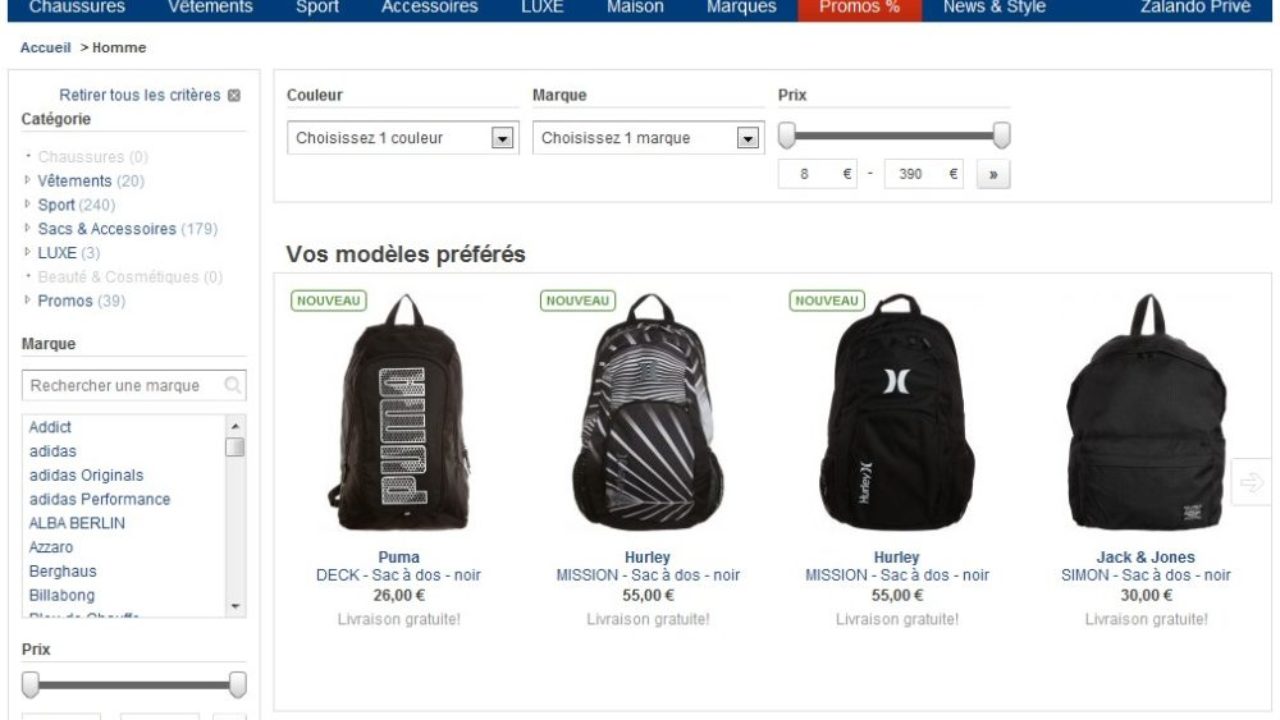Click the price range apply arrows button
This screenshot has height=720, width=1280.
click(993, 174)
